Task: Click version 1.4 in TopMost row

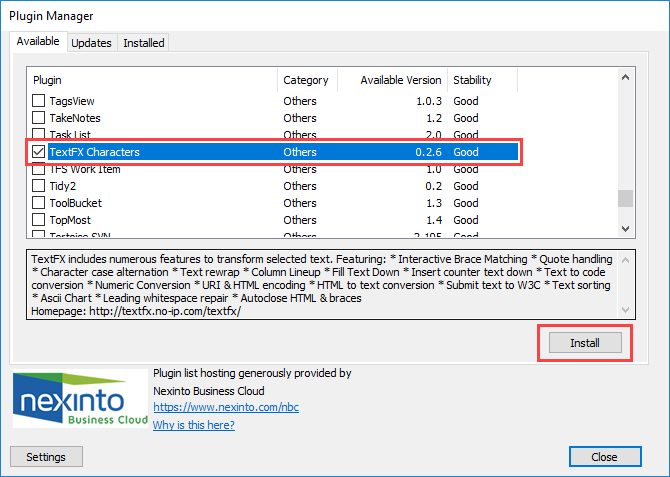Action: [x=434, y=220]
